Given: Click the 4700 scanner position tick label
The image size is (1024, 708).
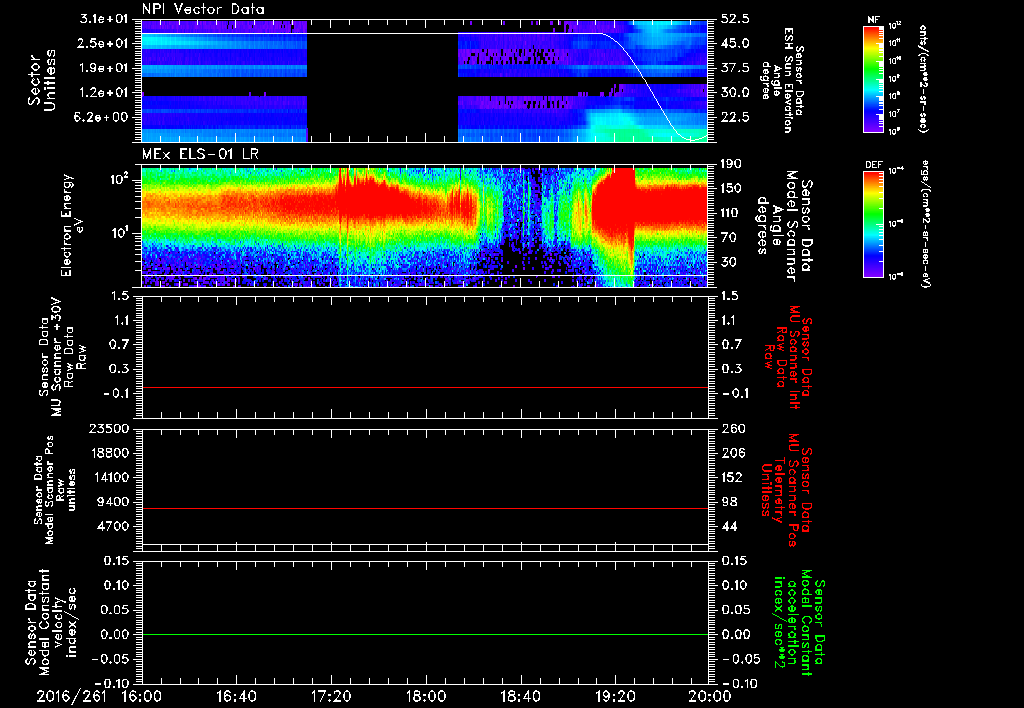Looking at the screenshot, I should tap(114, 526).
